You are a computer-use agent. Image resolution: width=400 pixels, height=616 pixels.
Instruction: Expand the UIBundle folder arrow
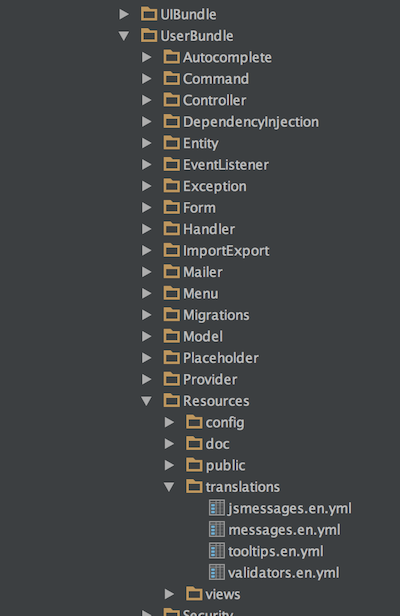[124, 15]
